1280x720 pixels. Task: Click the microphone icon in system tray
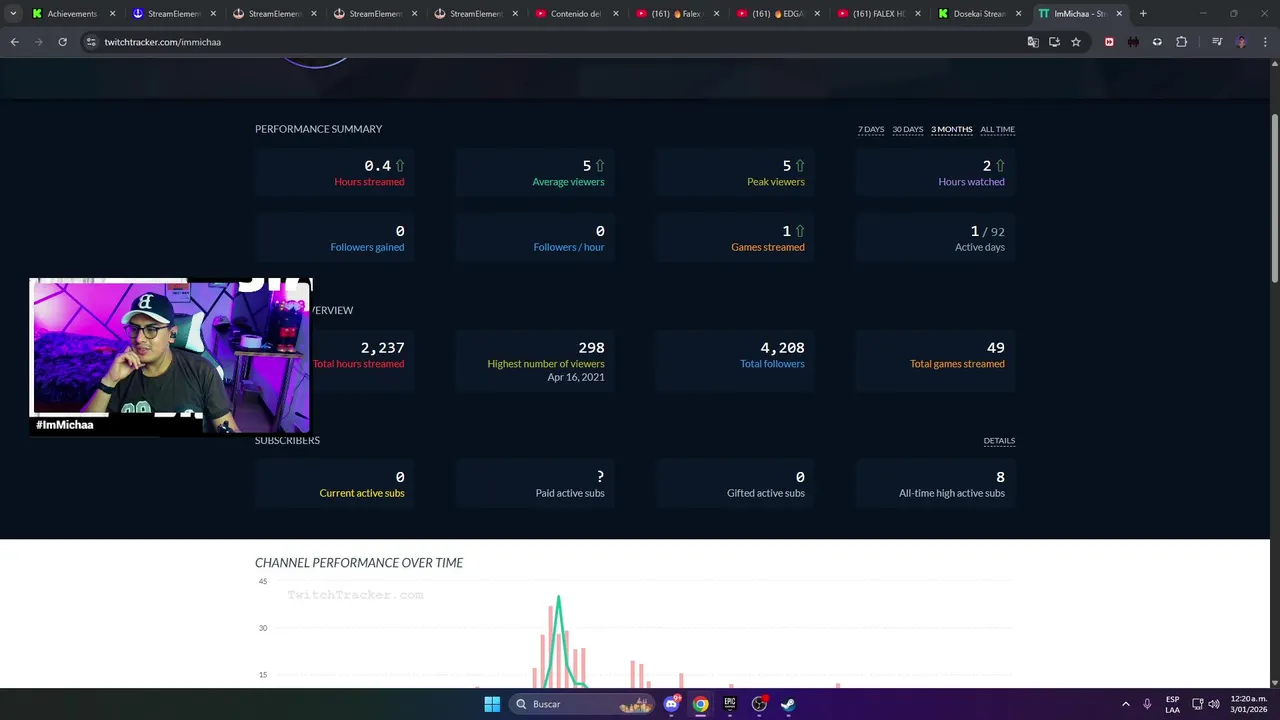coord(1147,704)
